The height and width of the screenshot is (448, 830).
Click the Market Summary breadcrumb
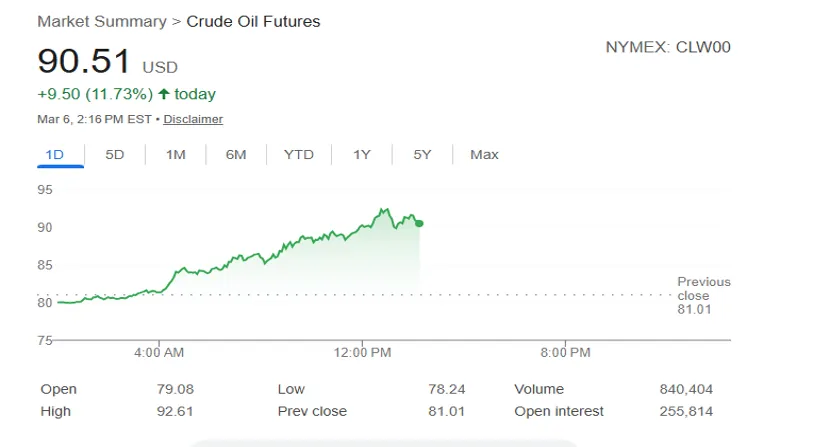click(101, 21)
